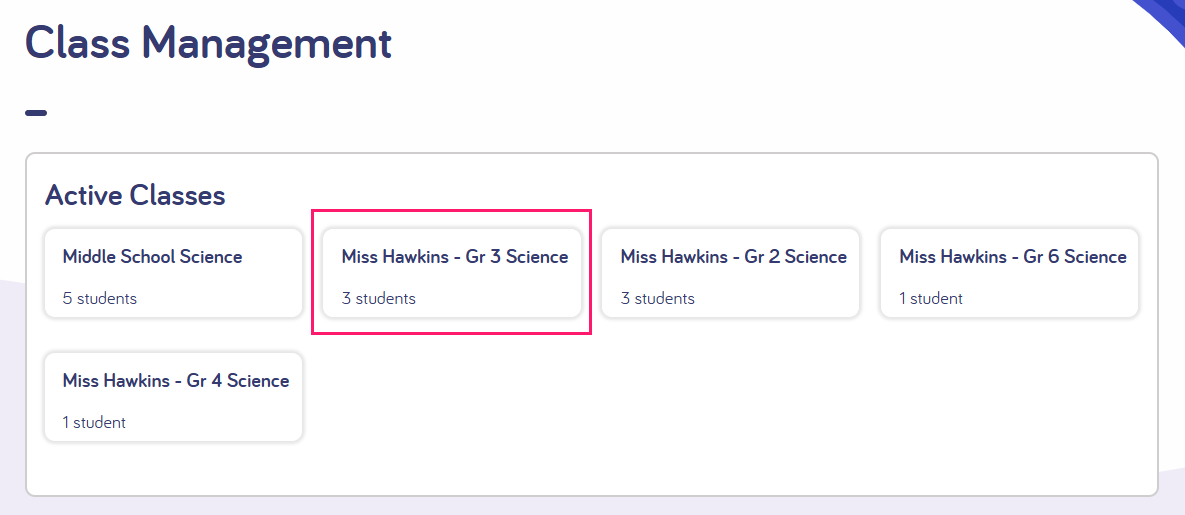Viewport: 1185px width, 515px height.
Task: Click the Miss Hawkins - Gr 6 Science title
Action: coord(1013,257)
